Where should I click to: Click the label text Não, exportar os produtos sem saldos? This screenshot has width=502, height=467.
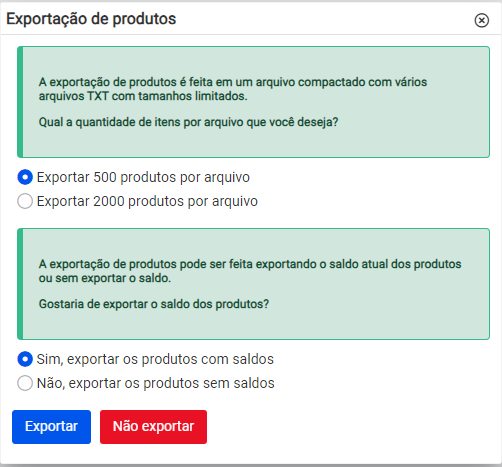(x=156, y=383)
